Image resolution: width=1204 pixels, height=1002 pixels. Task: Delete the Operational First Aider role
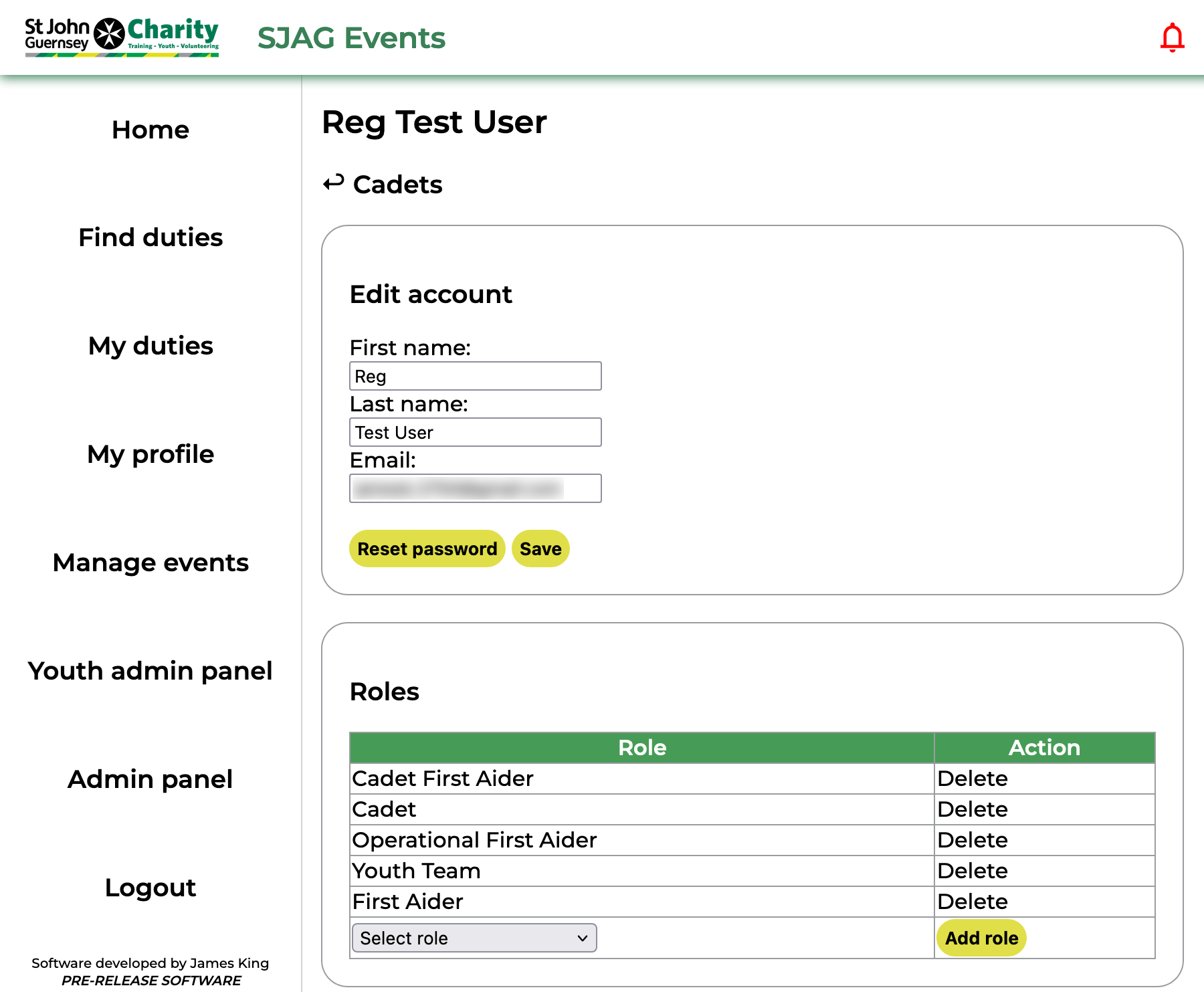pyautogui.click(x=973, y=840)
